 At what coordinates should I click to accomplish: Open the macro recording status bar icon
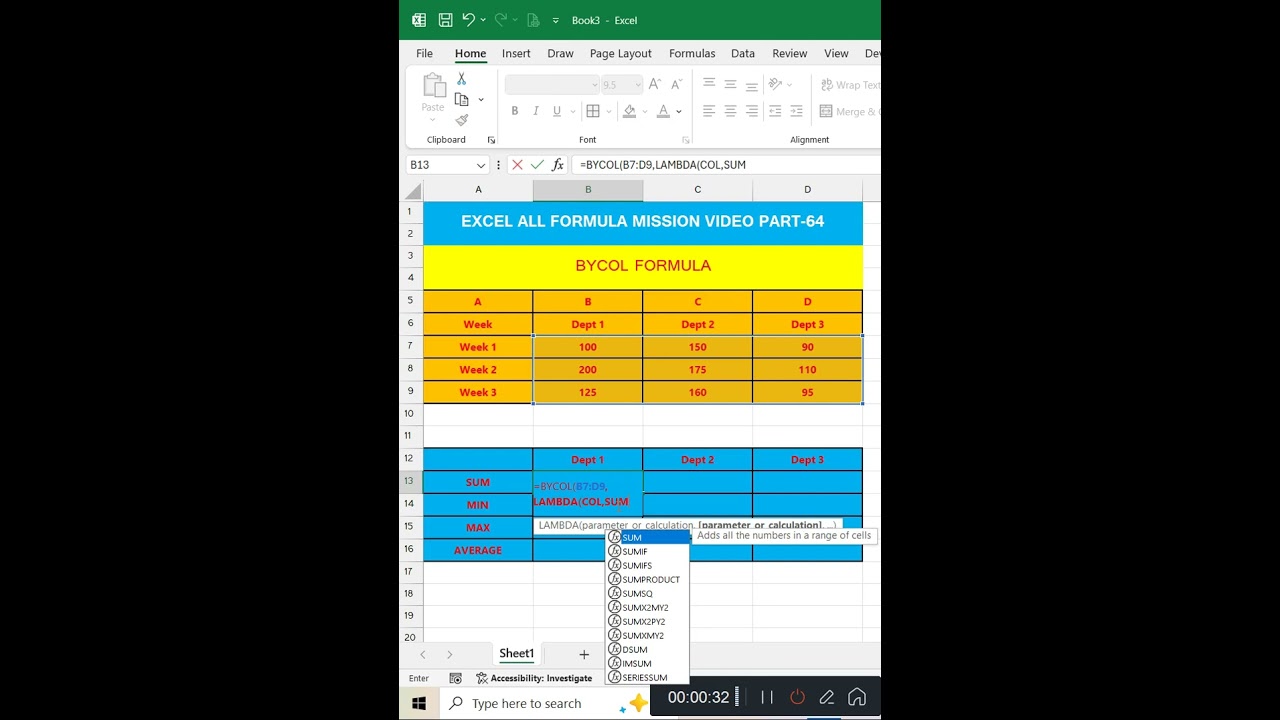456,678
